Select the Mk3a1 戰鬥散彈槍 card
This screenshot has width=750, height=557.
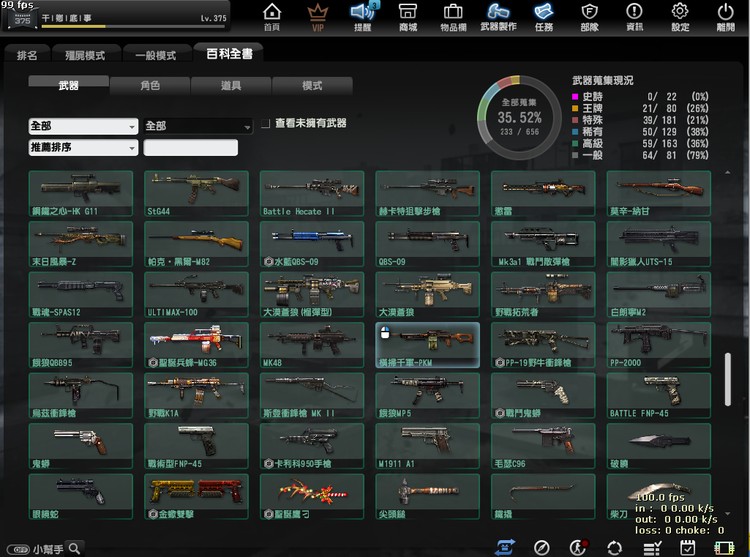pyautogui.click(x=543, y=244)
